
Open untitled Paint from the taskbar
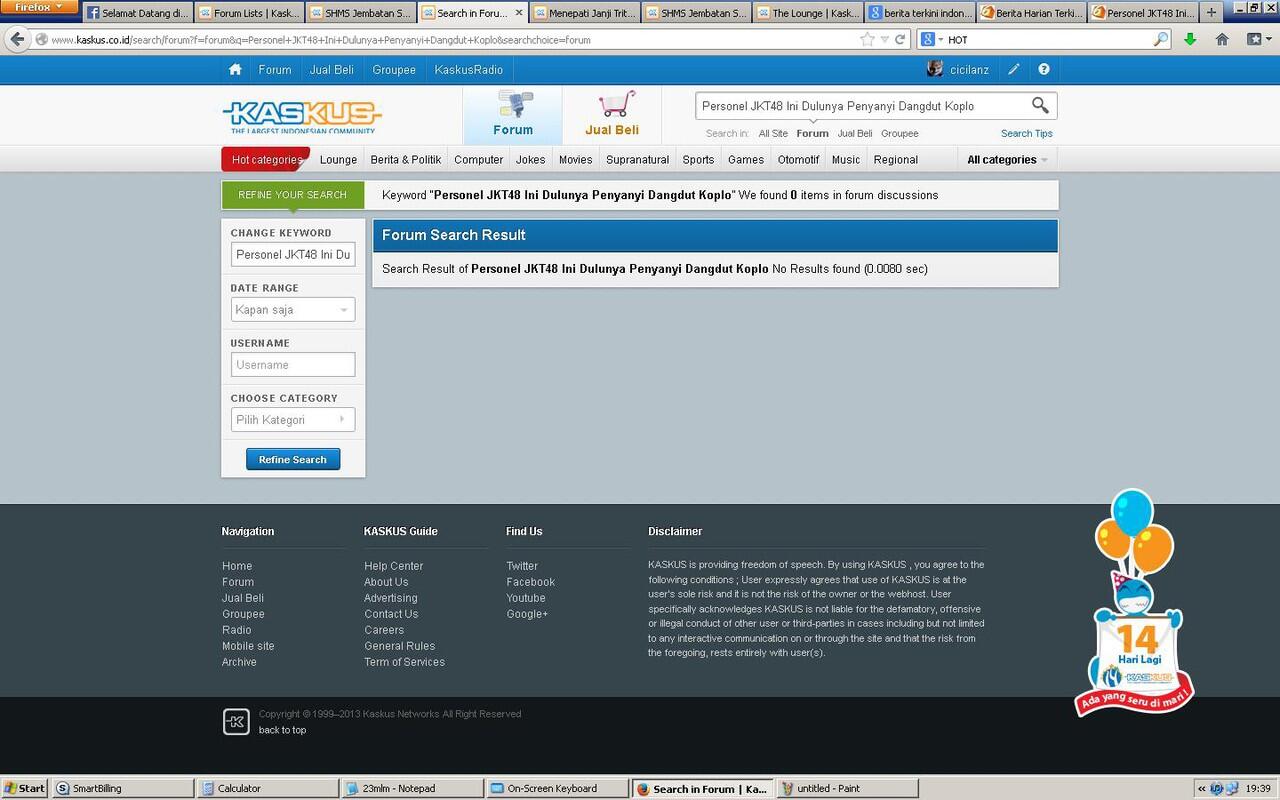(x=846, y=788)
